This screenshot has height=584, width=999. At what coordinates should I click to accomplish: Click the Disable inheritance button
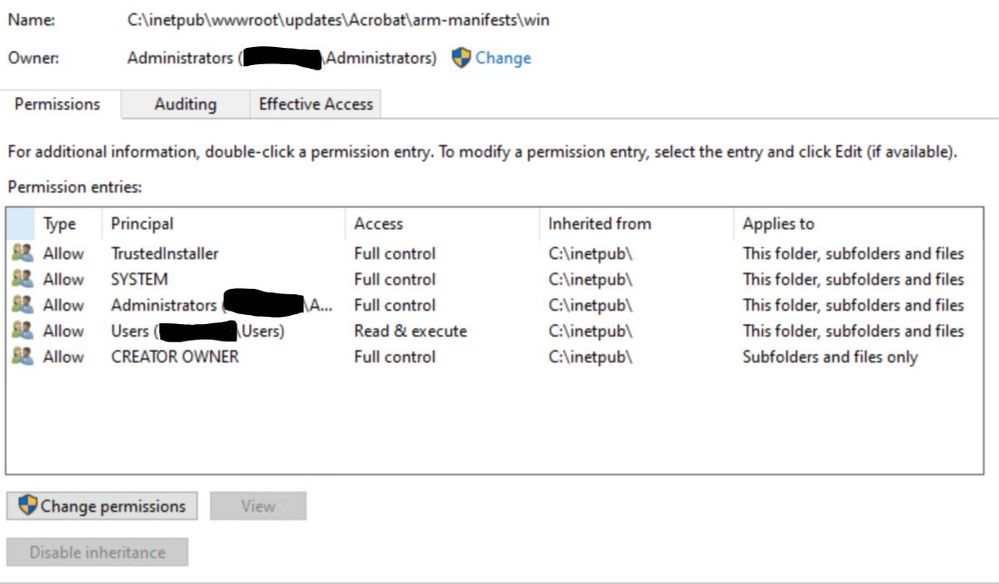pos(97,552)
